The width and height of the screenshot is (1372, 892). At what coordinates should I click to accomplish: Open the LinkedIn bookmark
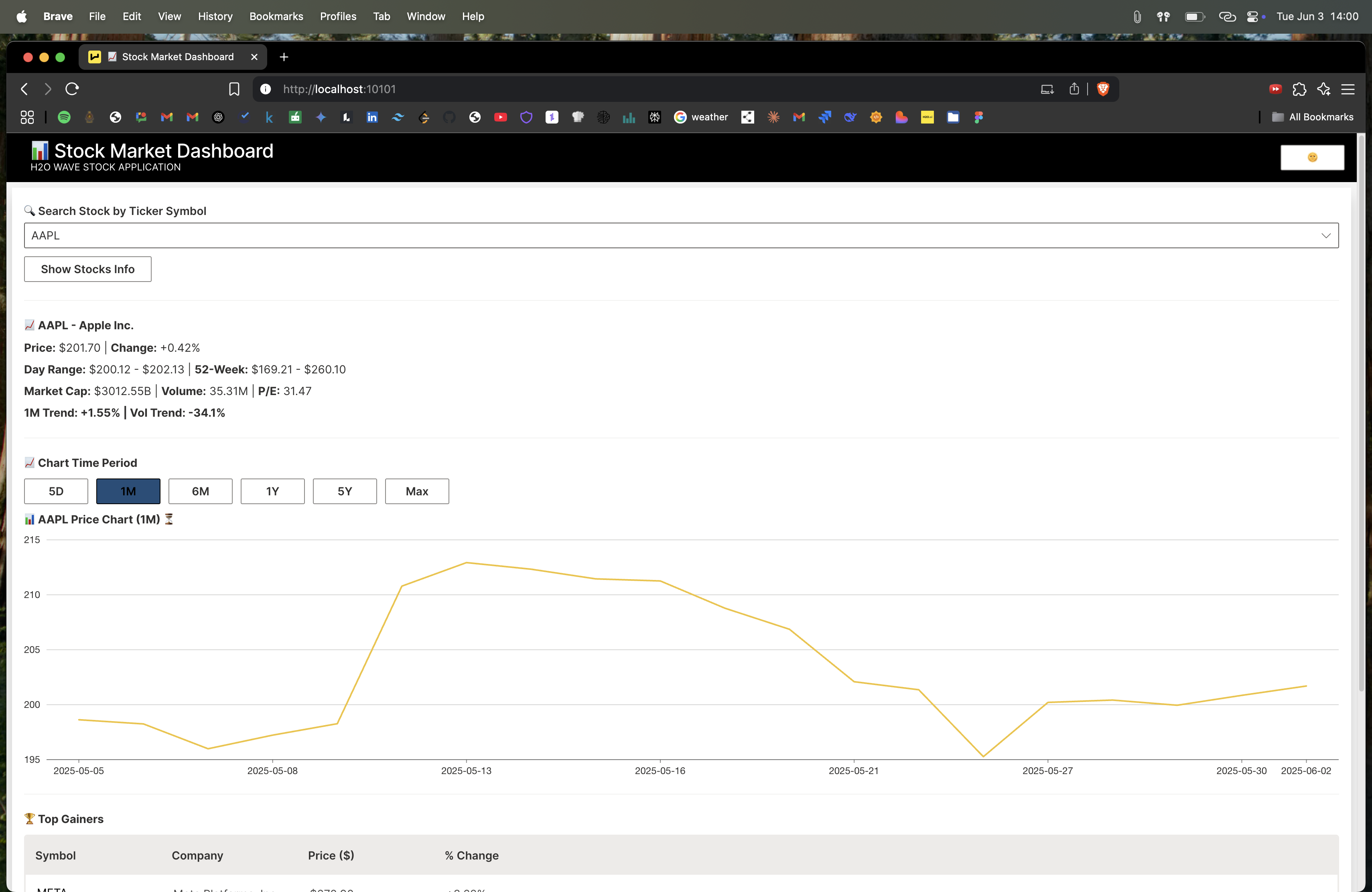pos(372,117)
